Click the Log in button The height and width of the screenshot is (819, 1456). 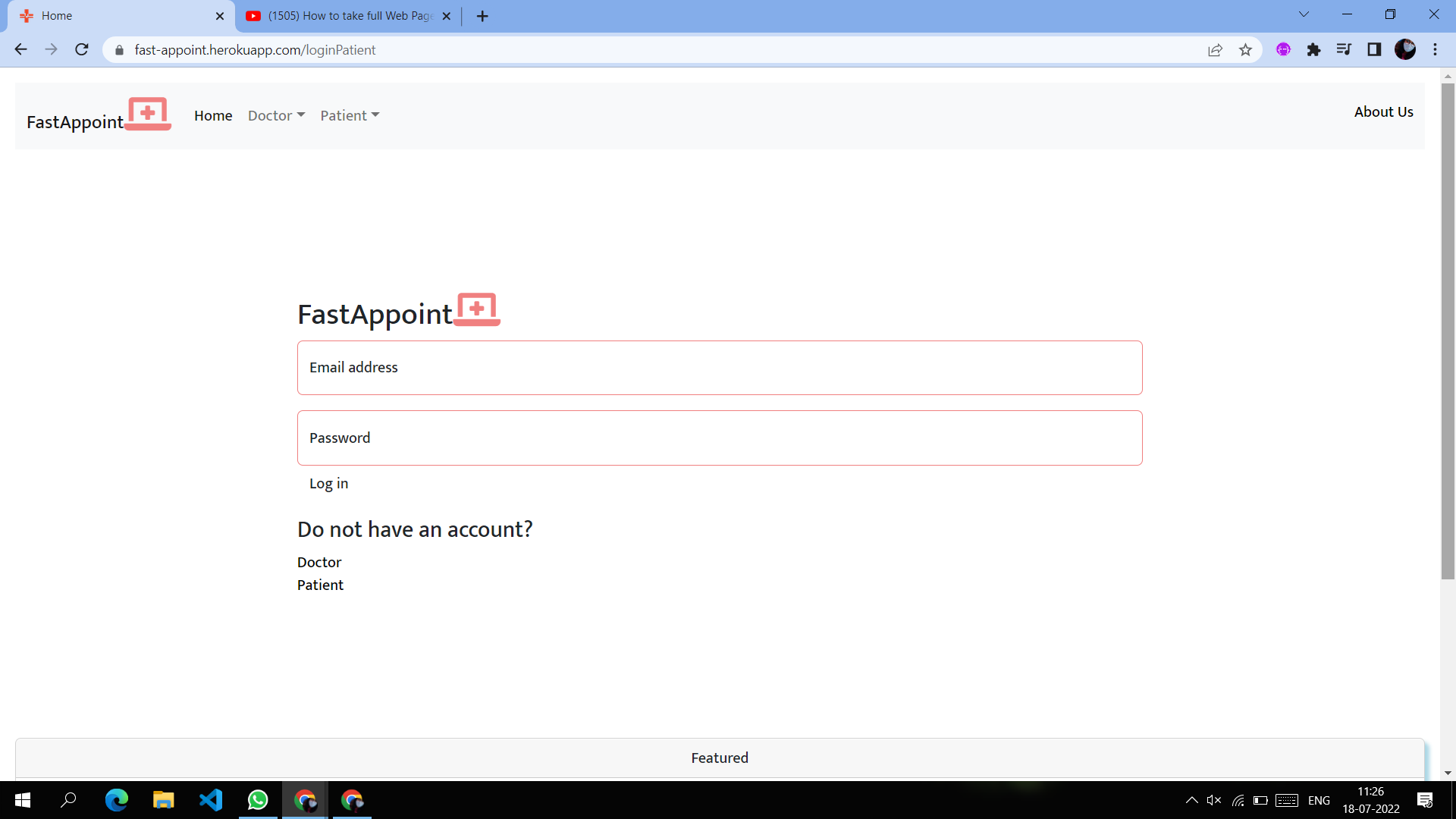pos(328,484)
